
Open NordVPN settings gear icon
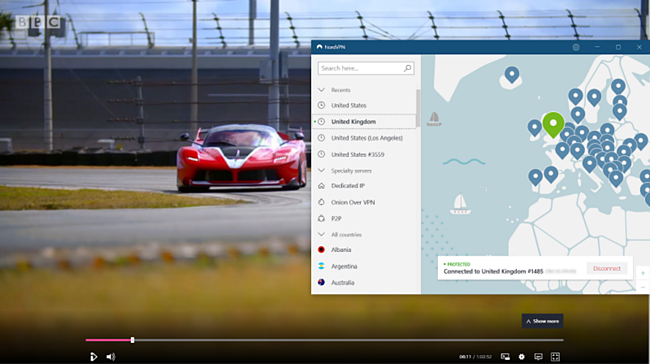[576, 47]
